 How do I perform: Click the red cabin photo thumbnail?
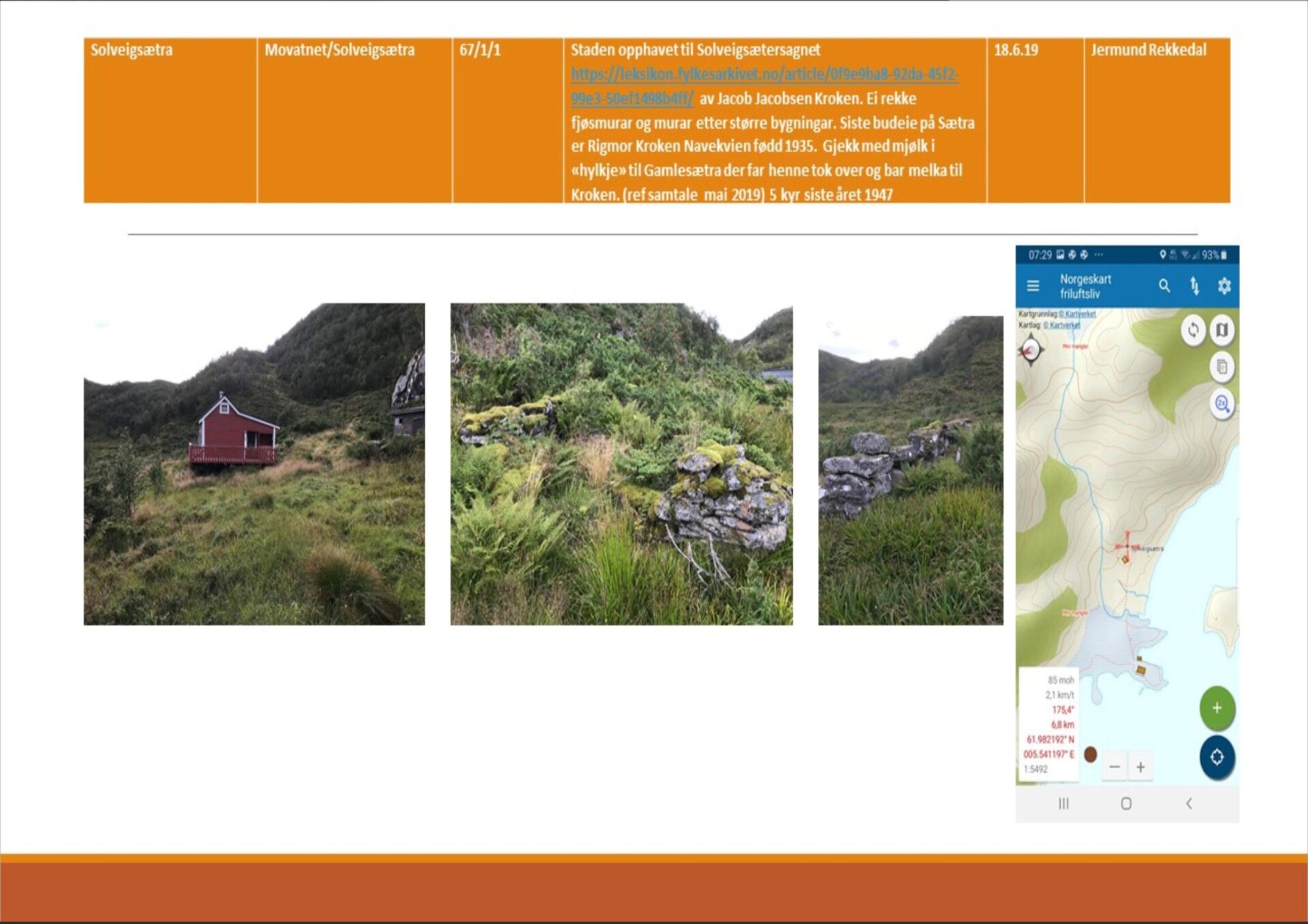(x=254, y=464)
